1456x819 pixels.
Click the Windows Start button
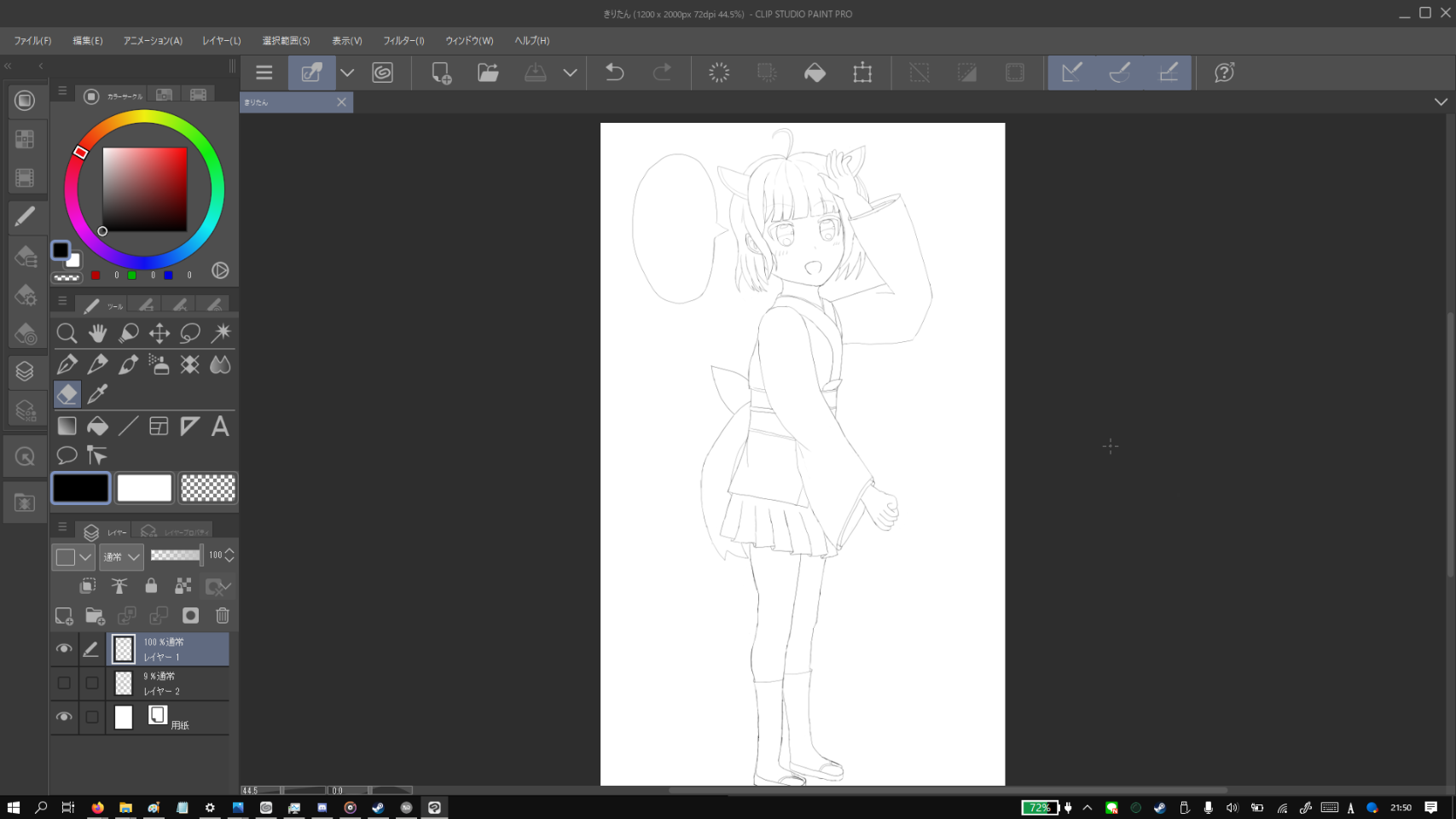[x=14, y=807]
